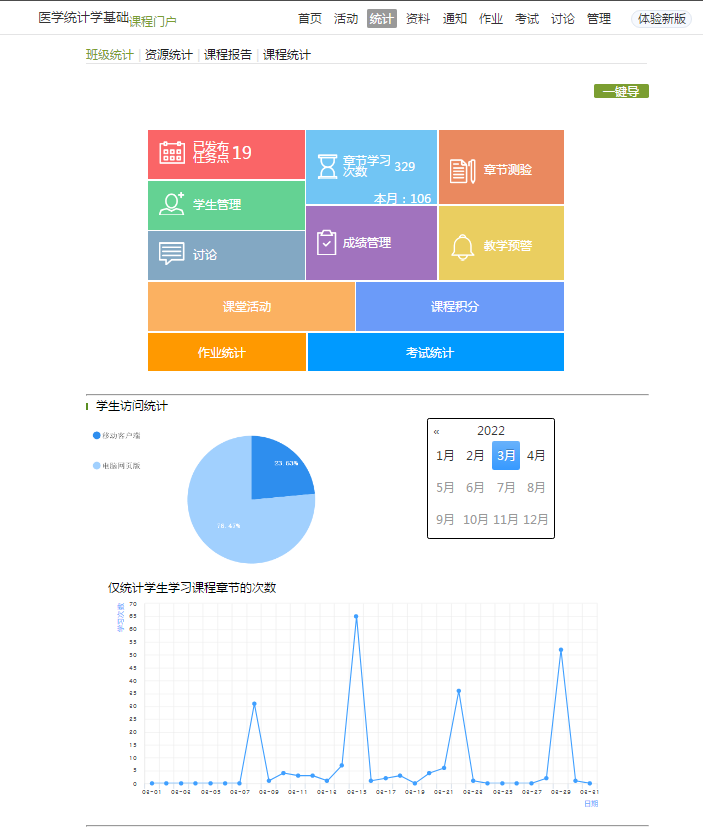The image size is (703, 830).
Task: Open the top-bar 讨论 menu item
Action: coord(562,19)
